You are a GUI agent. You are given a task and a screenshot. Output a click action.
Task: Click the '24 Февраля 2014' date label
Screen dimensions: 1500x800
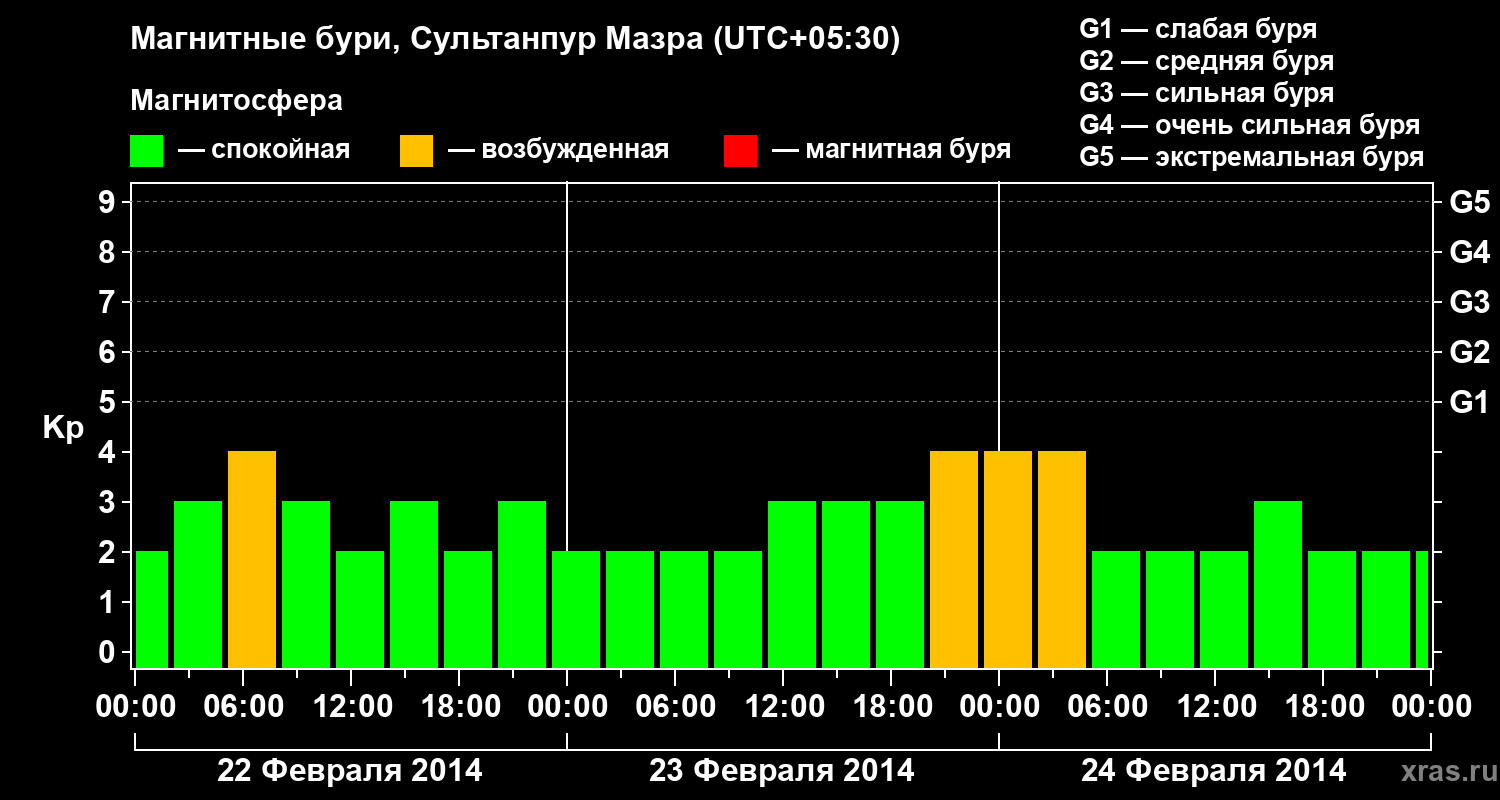pyautogui.click(x=1214, y=771)
